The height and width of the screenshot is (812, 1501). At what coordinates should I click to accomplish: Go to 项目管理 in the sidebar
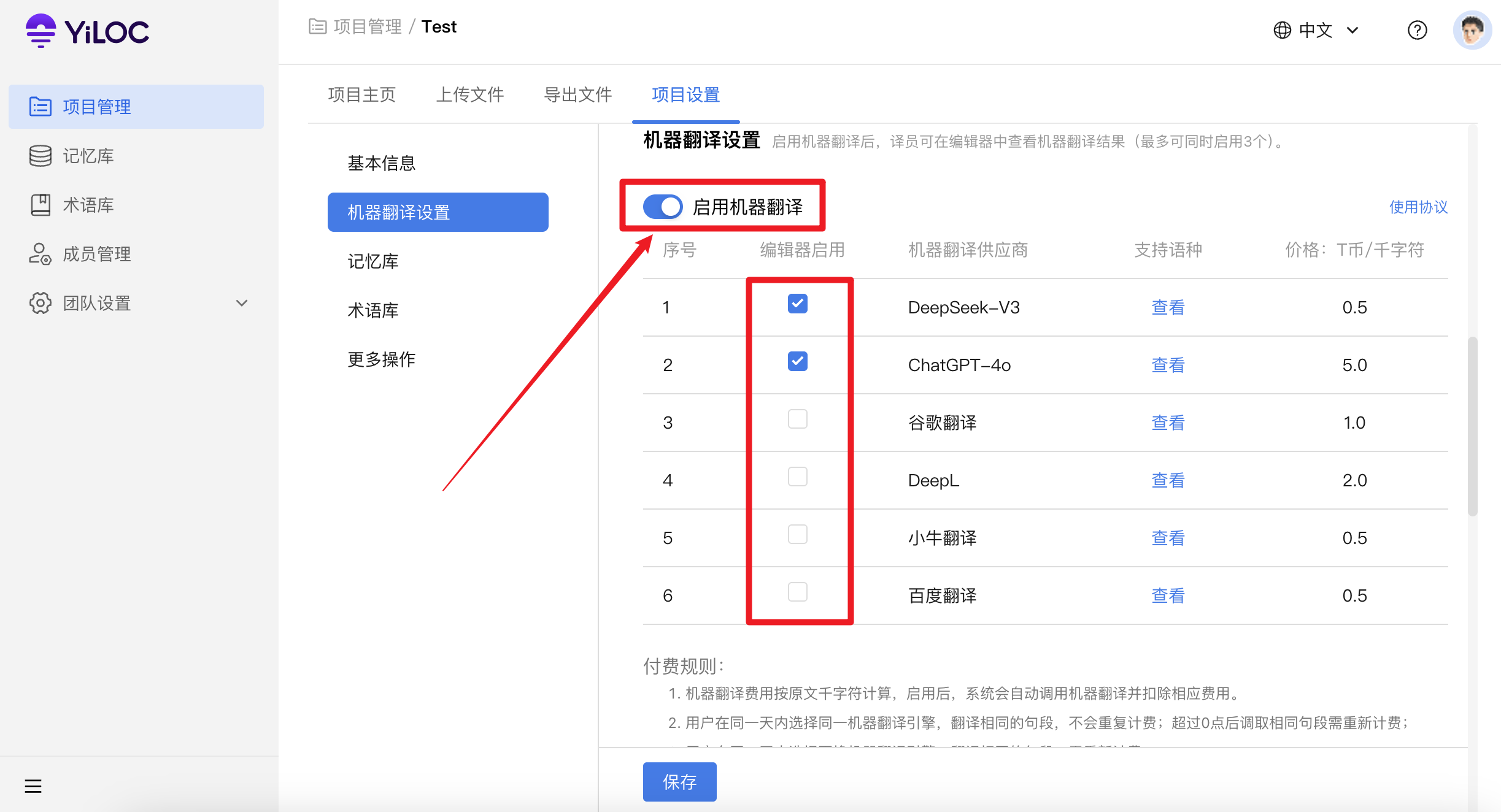pos(136,107)
